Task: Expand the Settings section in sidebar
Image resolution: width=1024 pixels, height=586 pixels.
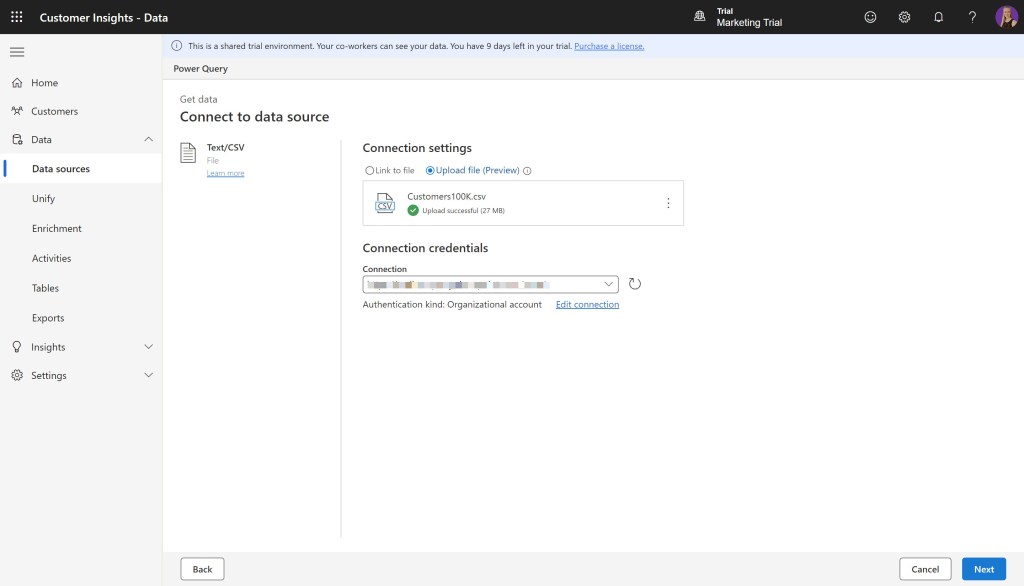Action: coord(149,376)
